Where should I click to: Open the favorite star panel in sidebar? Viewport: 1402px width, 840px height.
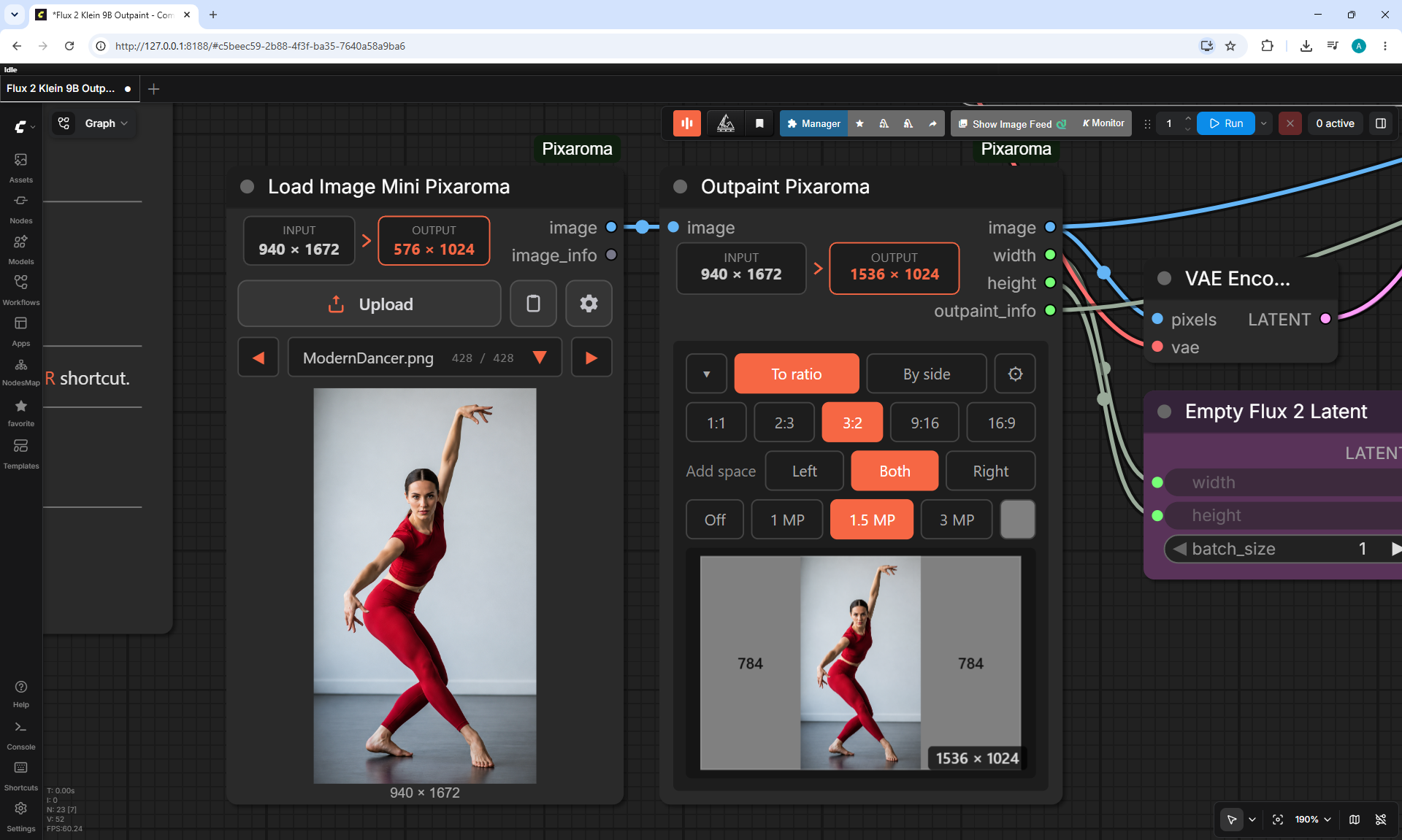[21, 412]
